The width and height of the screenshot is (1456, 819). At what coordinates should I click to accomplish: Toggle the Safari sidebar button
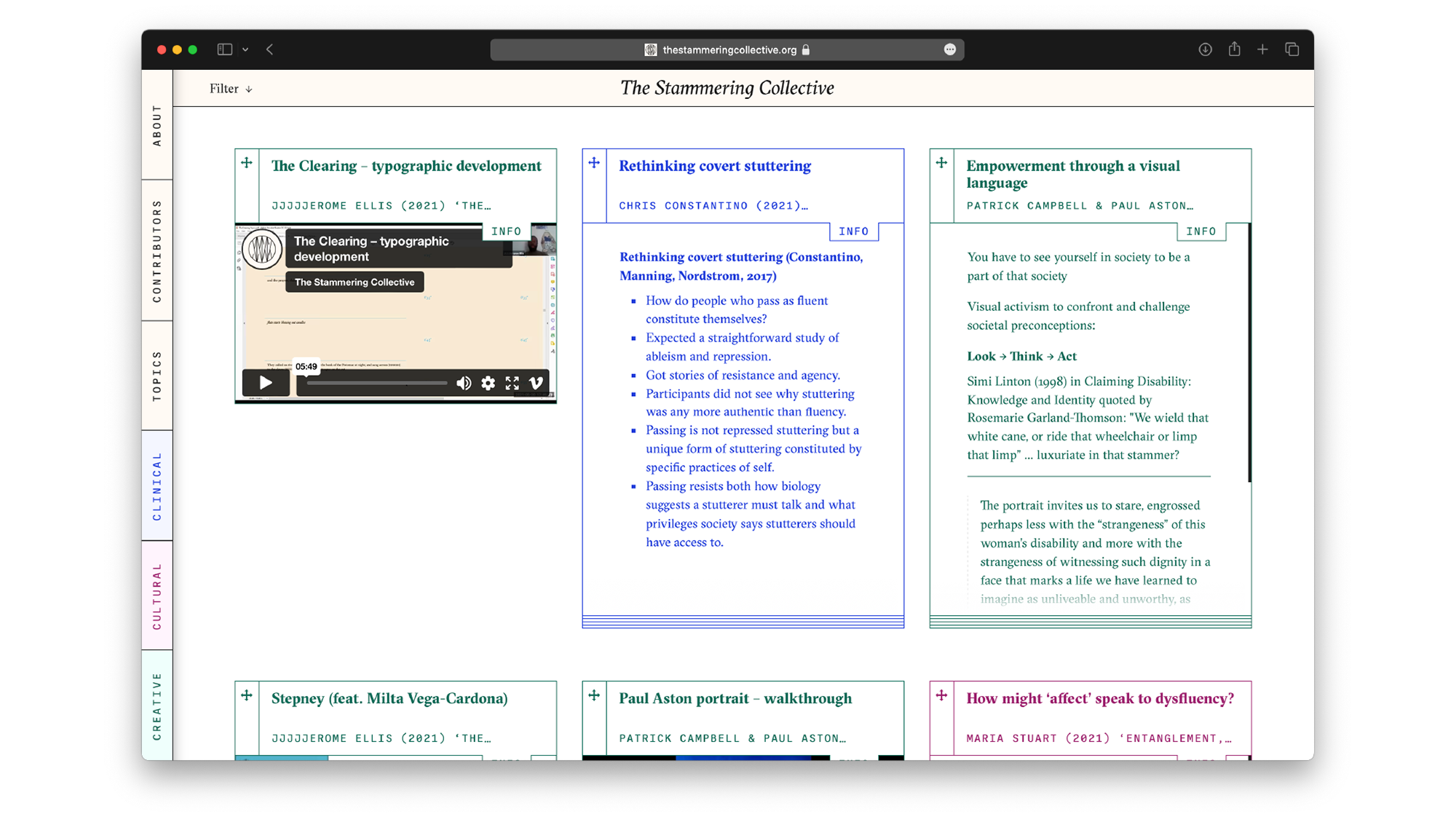(x=224, y=50)
